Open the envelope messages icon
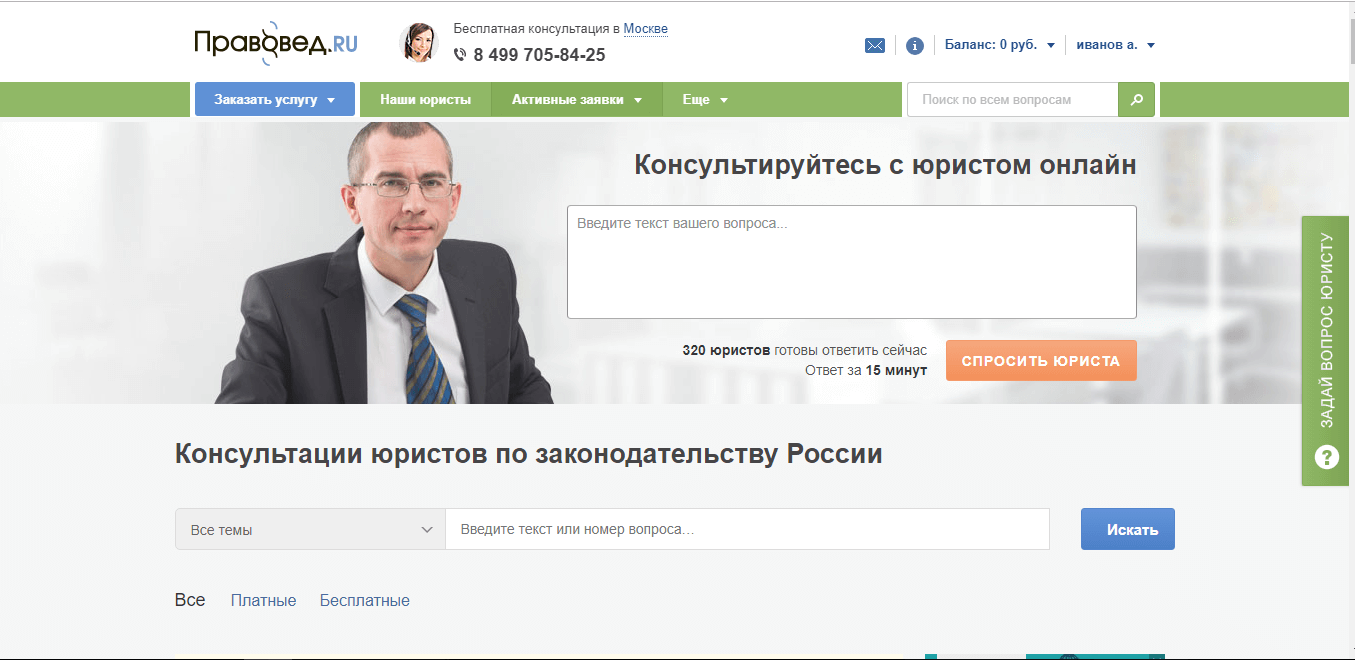1355x660 pixels. pyautogui.click(x=874, y=45)
